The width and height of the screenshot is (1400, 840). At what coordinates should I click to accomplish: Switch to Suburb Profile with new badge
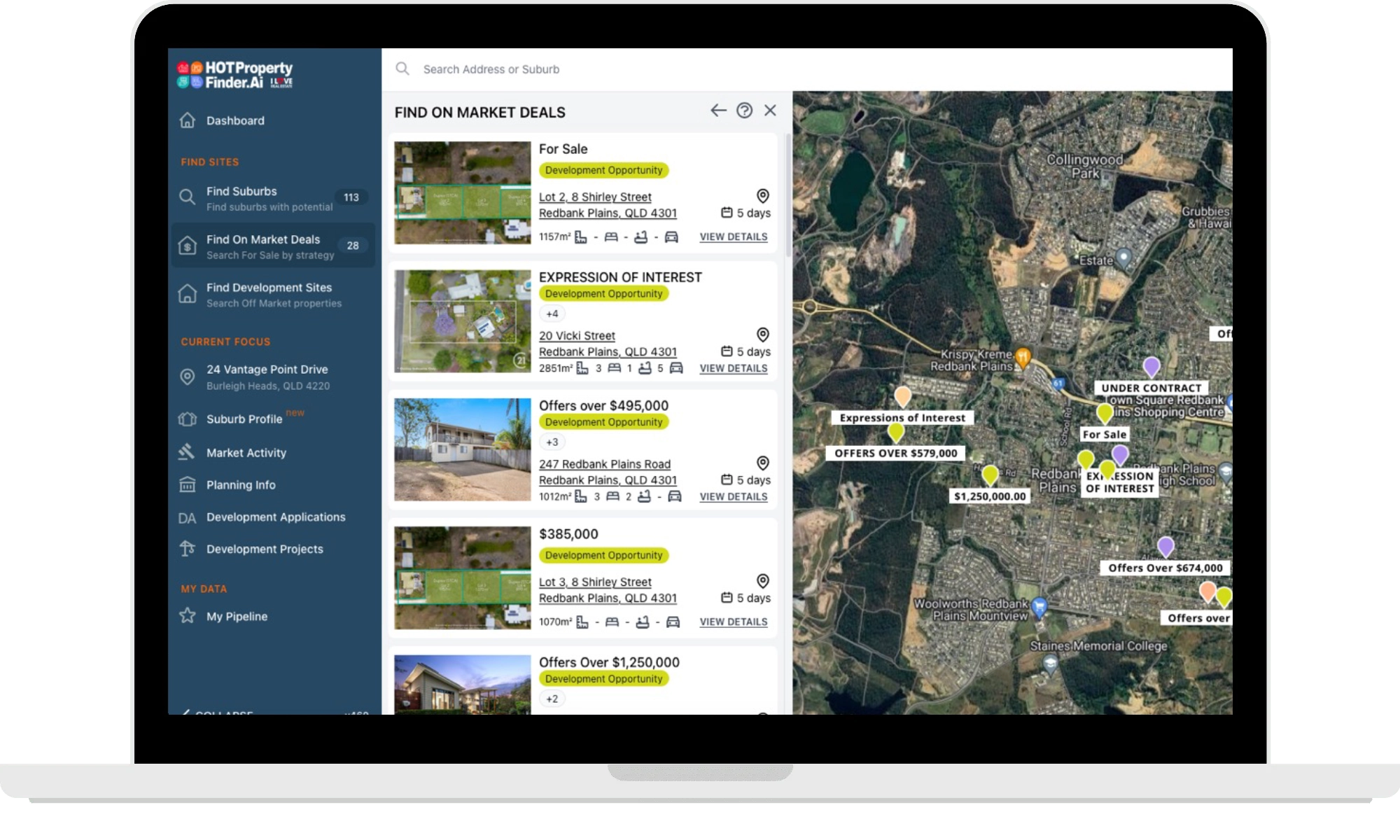[244, 419]
